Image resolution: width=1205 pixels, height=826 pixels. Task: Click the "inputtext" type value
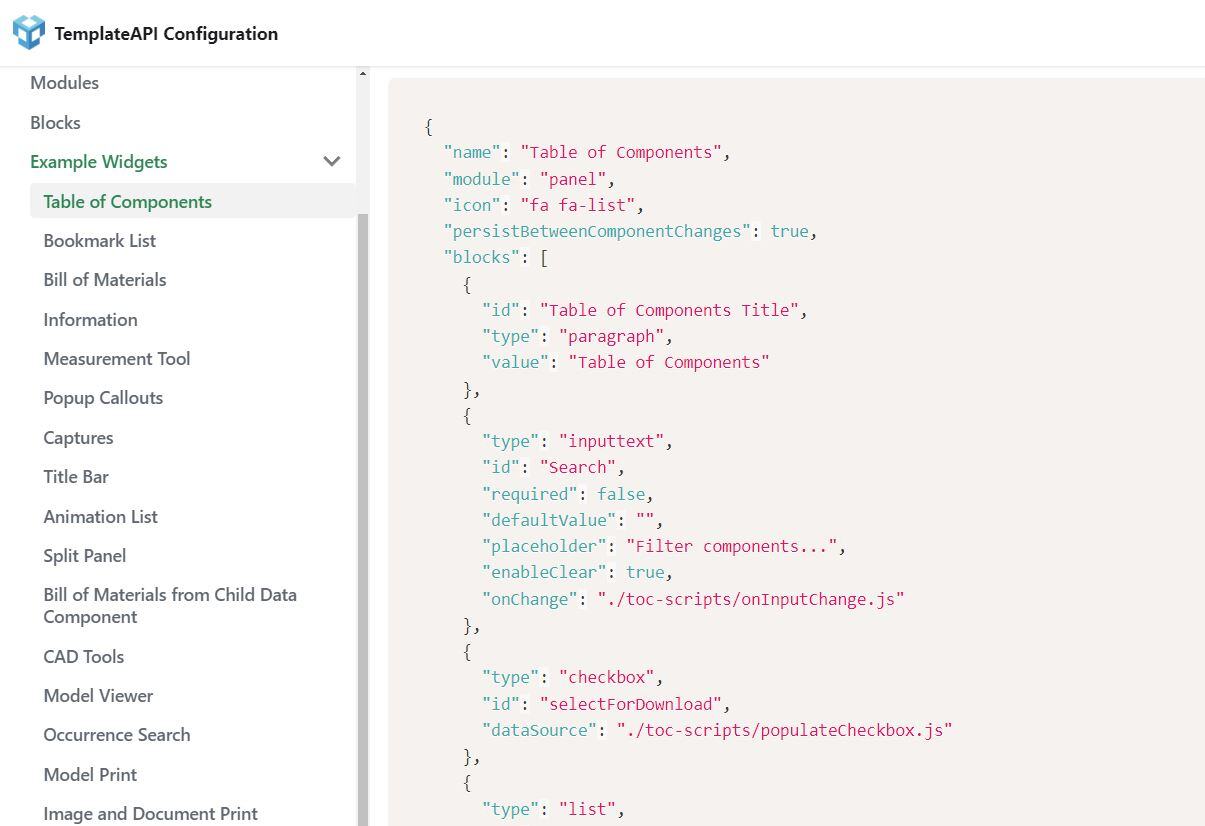[x=611, y=441]
